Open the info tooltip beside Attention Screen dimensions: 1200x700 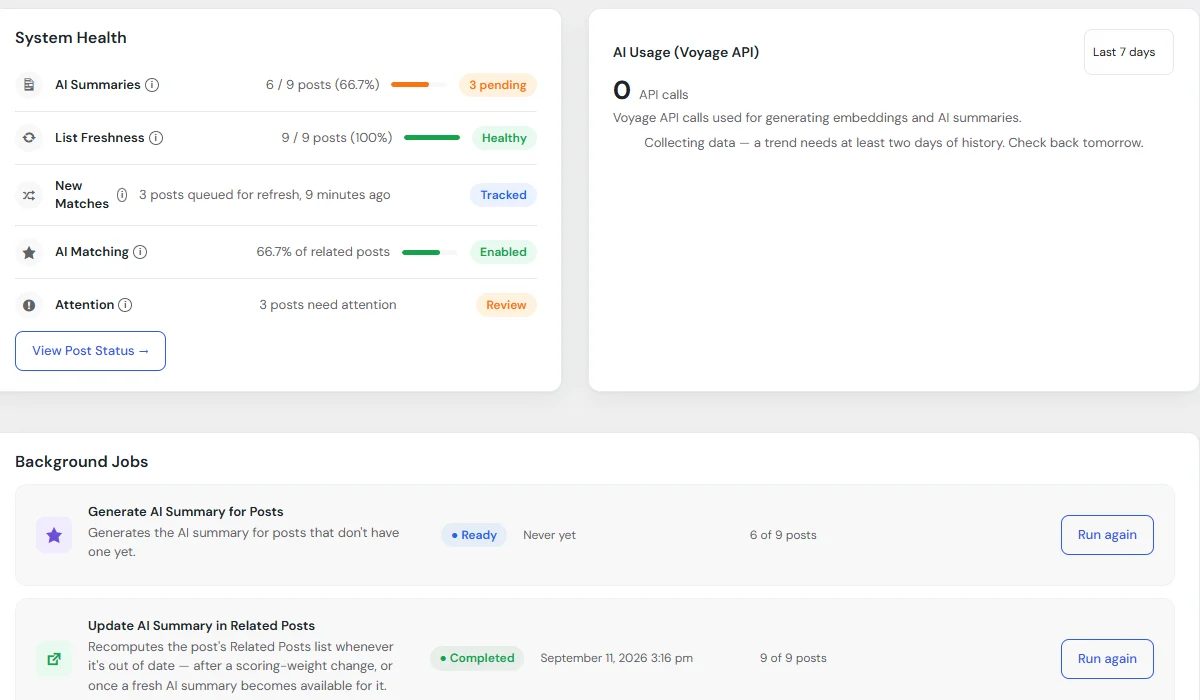coord(125,305)
